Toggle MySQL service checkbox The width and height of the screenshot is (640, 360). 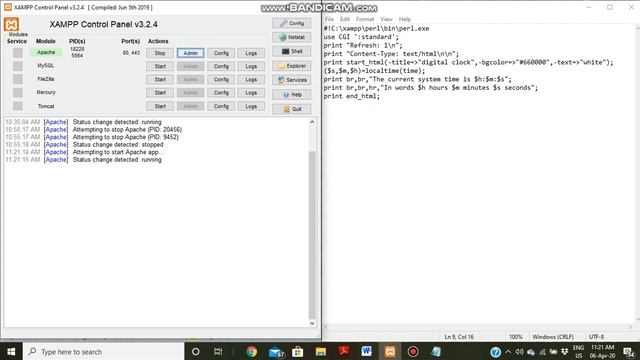18,66
